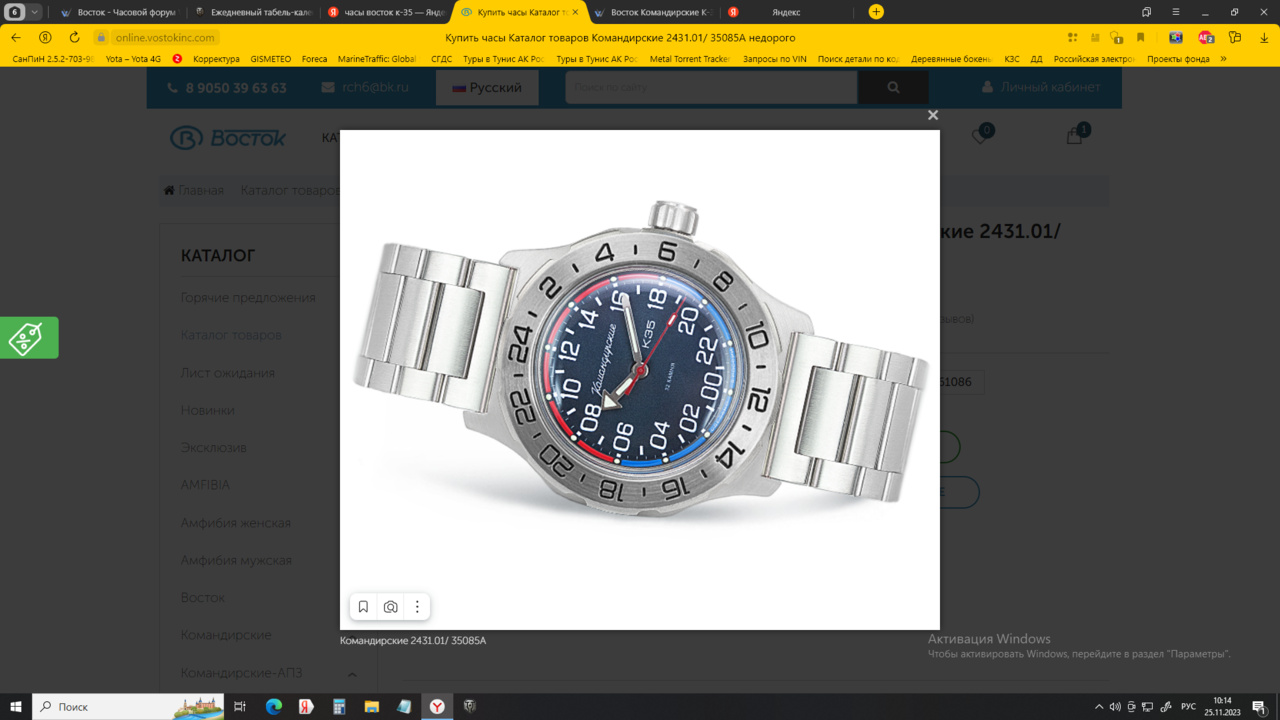Go back with the browser arrow

16,37
